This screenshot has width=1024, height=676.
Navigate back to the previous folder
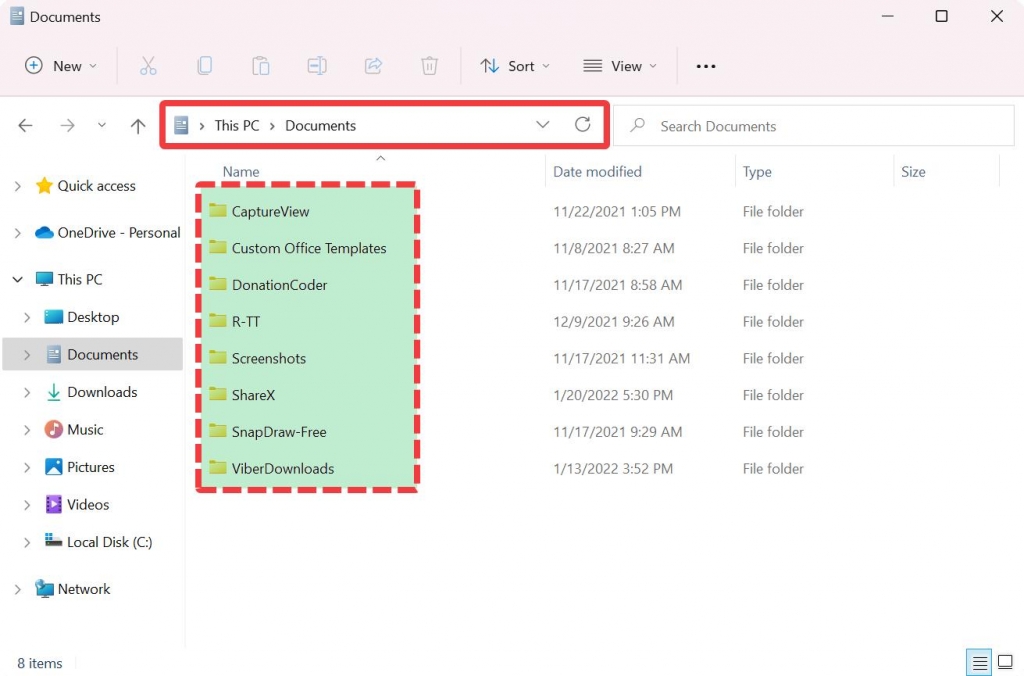(25, 125)
